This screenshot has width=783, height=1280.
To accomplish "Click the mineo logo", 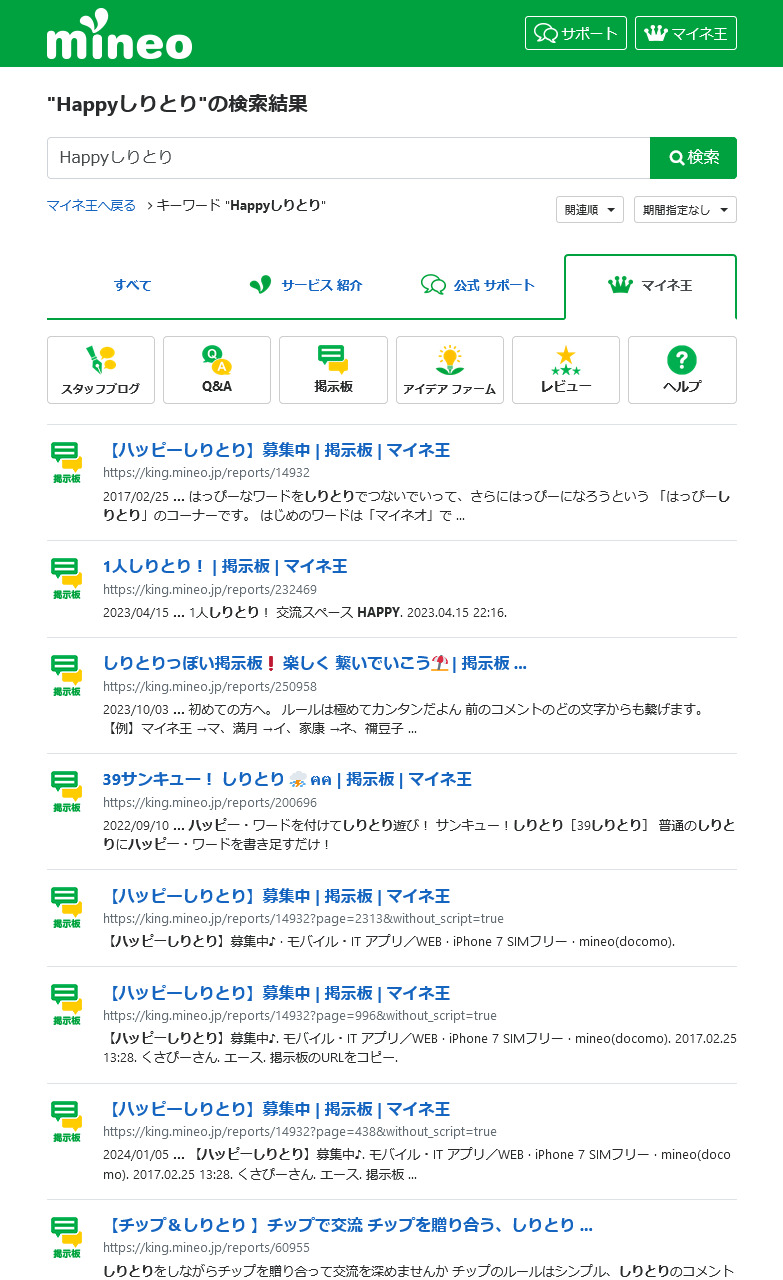I will pos(119,34).
